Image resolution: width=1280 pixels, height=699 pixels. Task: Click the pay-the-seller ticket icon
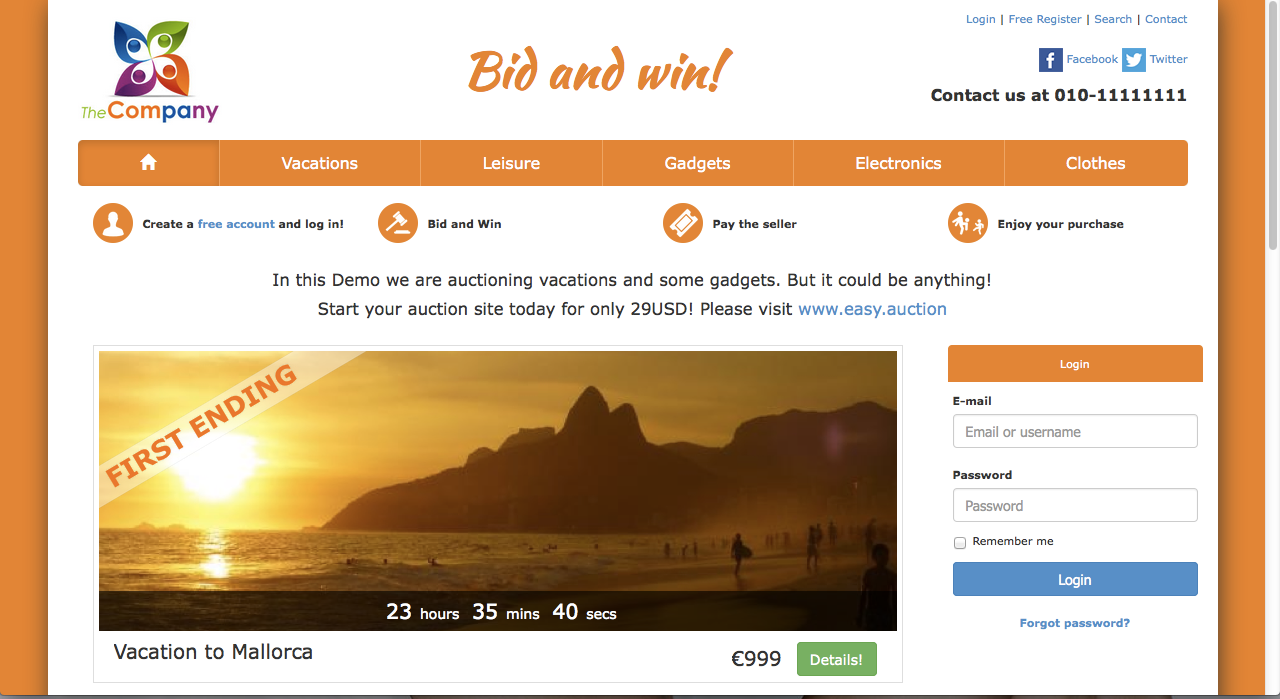683,223
